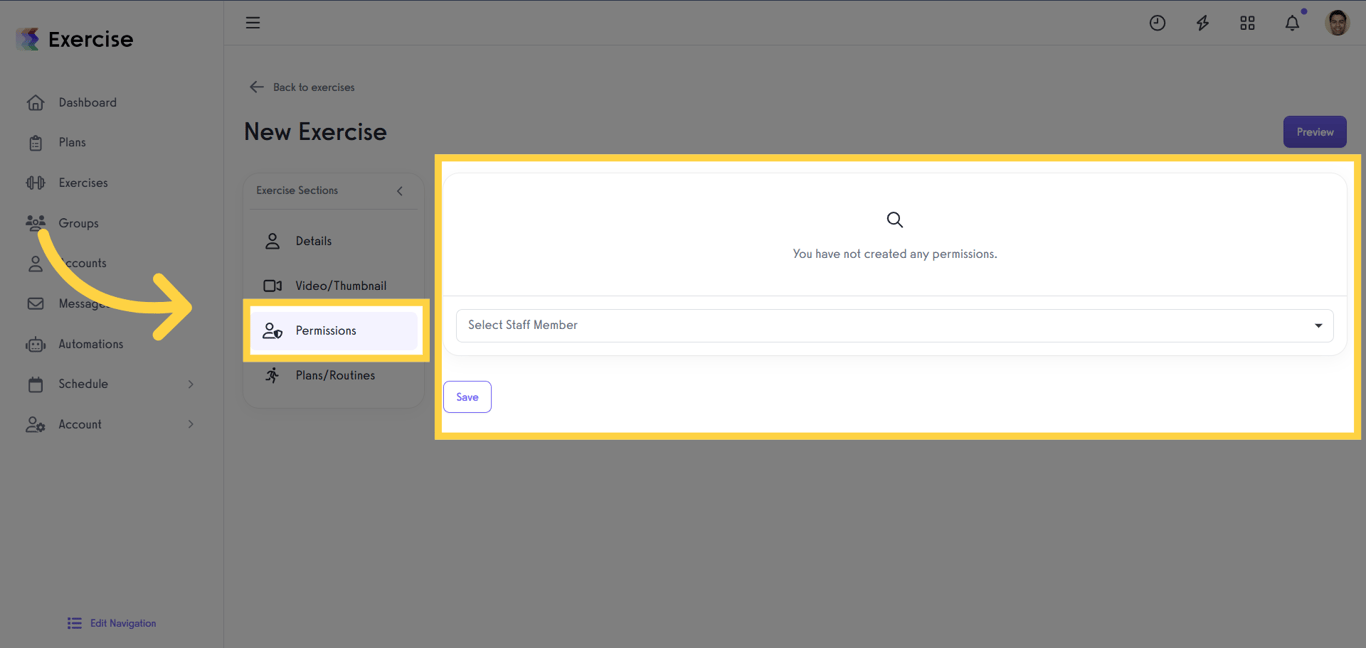Image resolution: width=1366 pixels, height=648 pixels.
Task: Open the Video/Thumbnail exercise section
Action: click(x=339, y=285)
